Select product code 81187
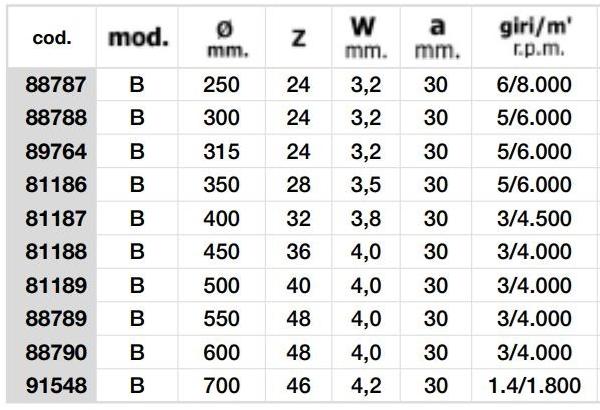The image size is (600, 410). pos(57,218)
